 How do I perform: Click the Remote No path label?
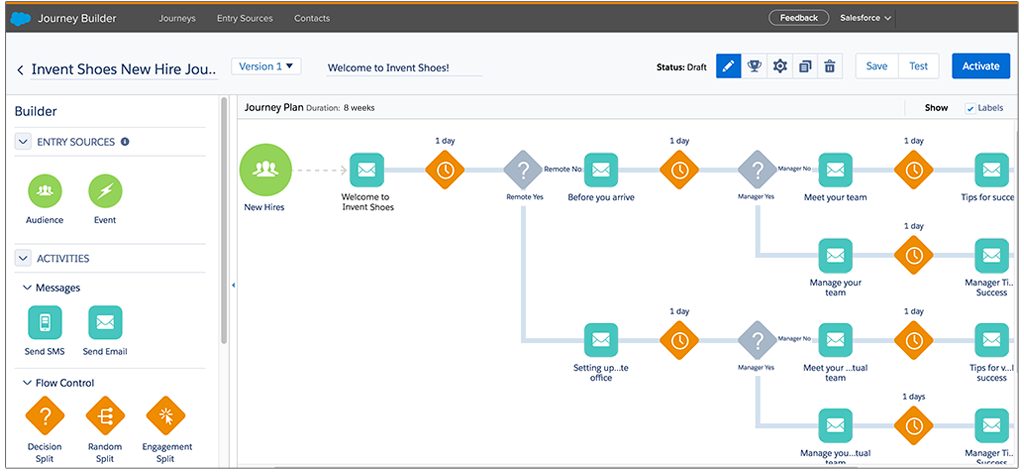pos(563,168)
